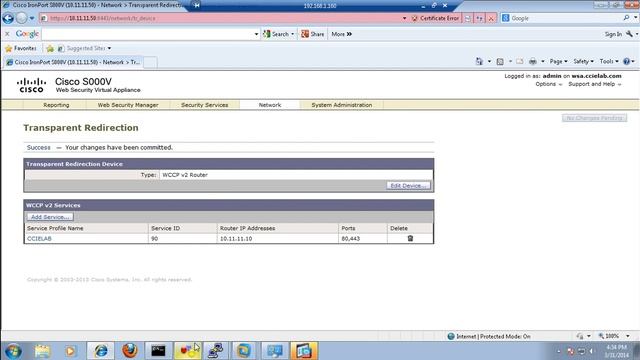The height and width of the screenshot is (360, 640).
Task: Open the Favorites star button
Action: click(x=21, y=48)
